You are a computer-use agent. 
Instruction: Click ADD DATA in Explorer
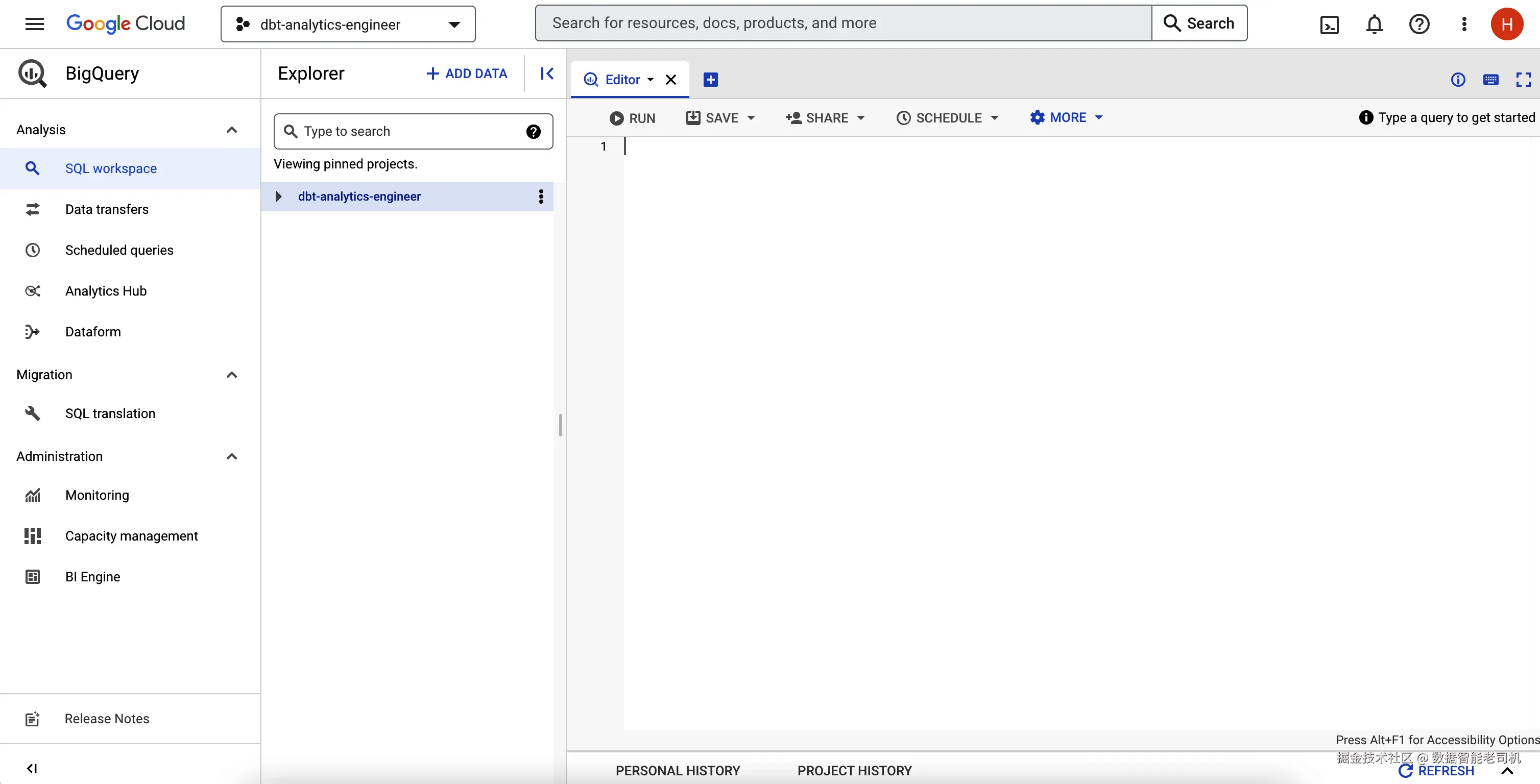(x=466, y=73)
